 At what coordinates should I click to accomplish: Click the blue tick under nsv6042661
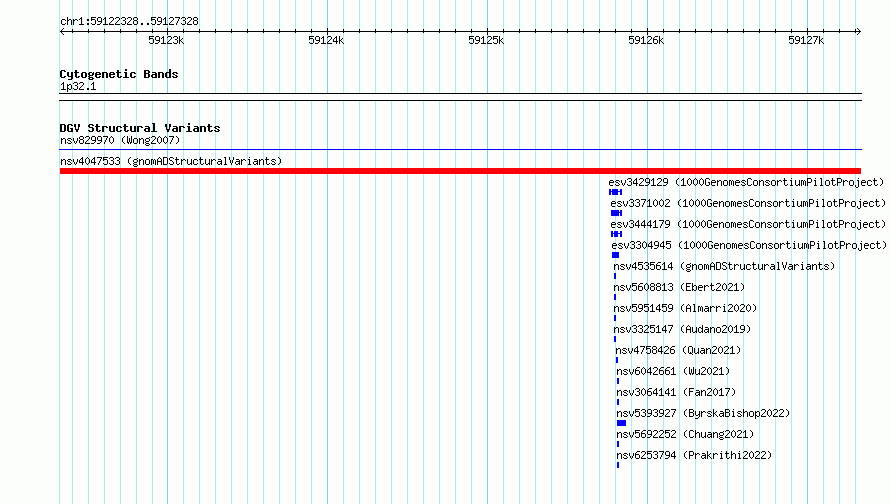(x=618, y=381)
